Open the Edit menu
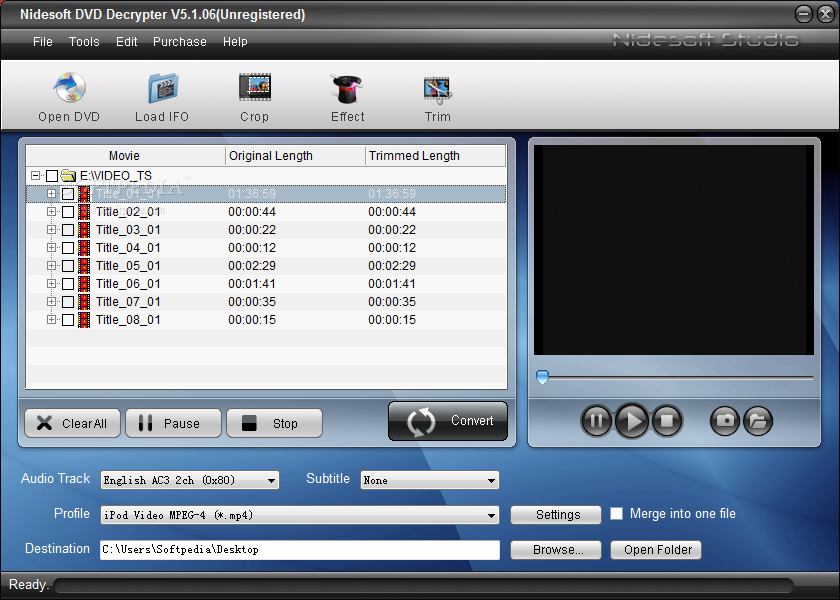 (126, 42)
